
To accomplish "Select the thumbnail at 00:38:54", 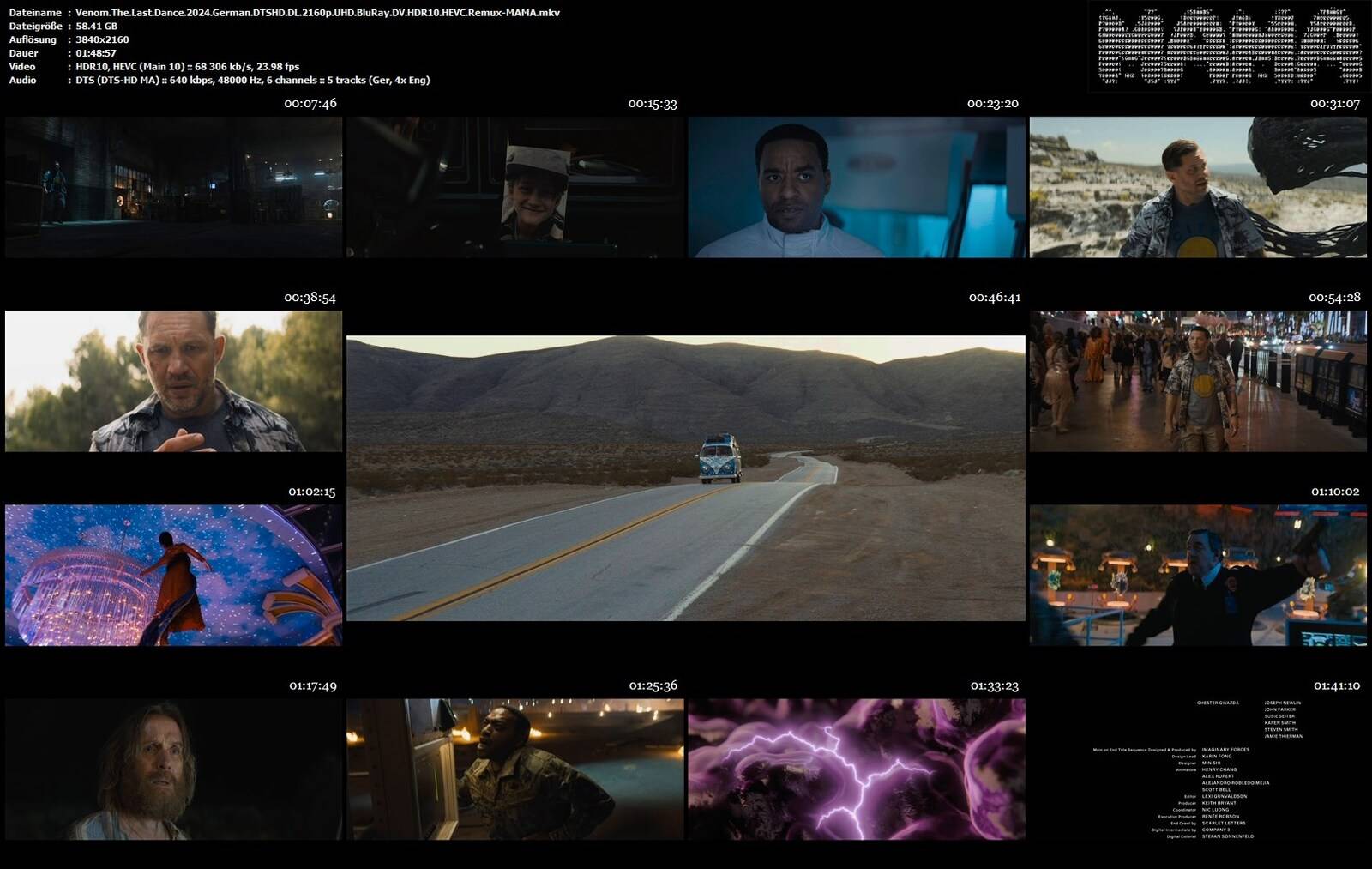I will point(173,381).
